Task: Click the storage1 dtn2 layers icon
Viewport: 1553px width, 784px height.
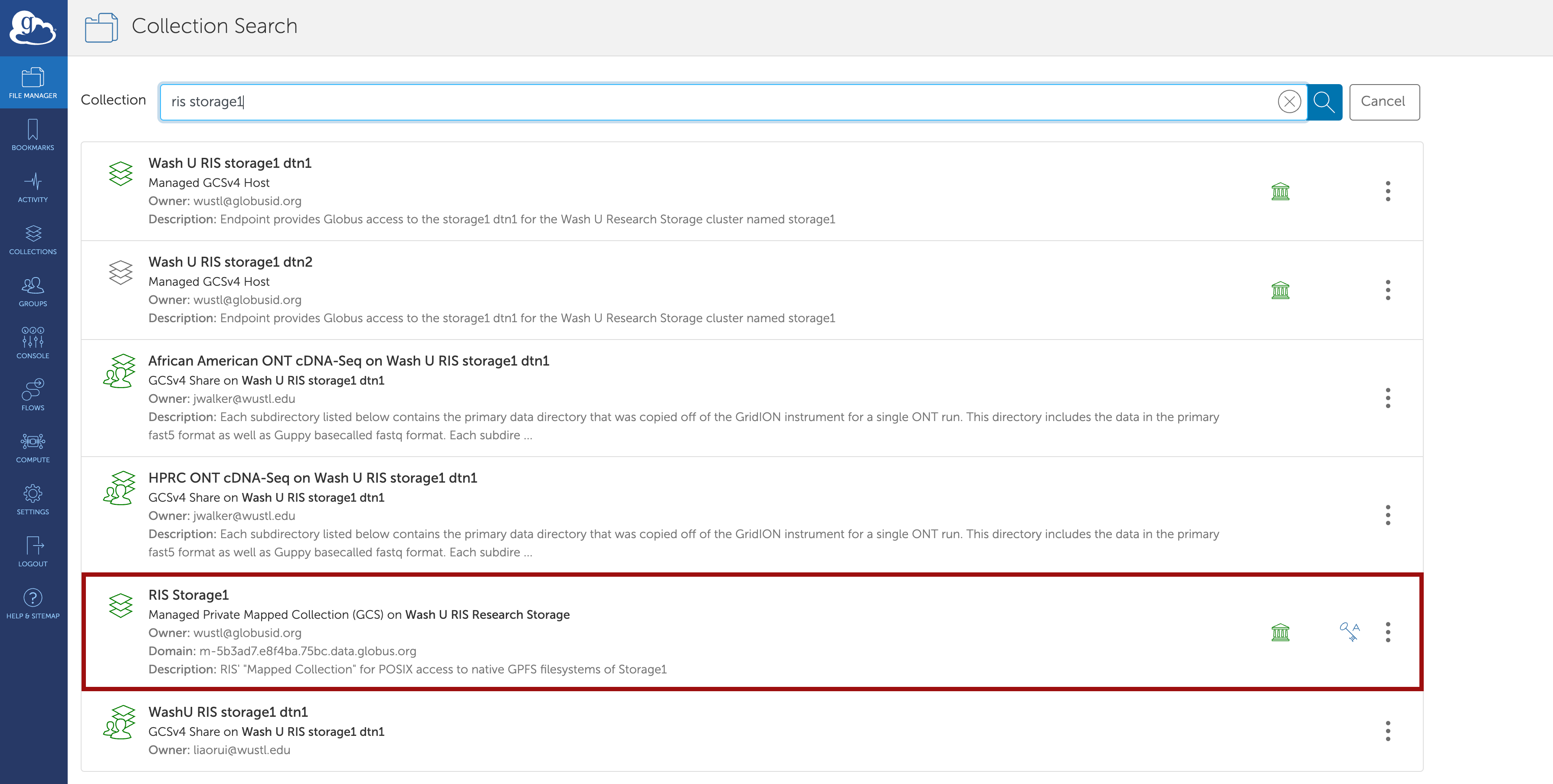Action: click(121, 272)
